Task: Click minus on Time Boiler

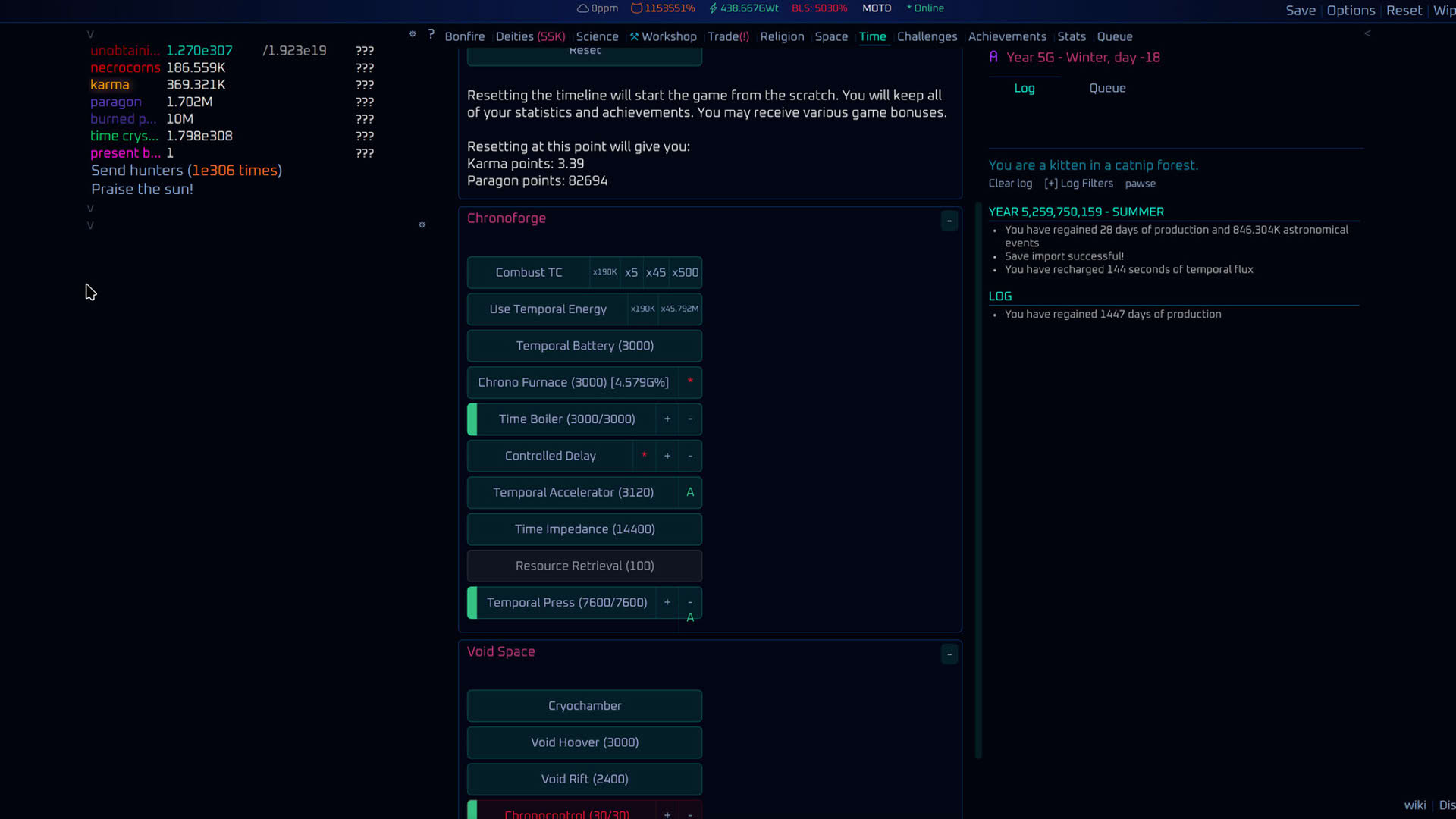Action: point(690,419)
